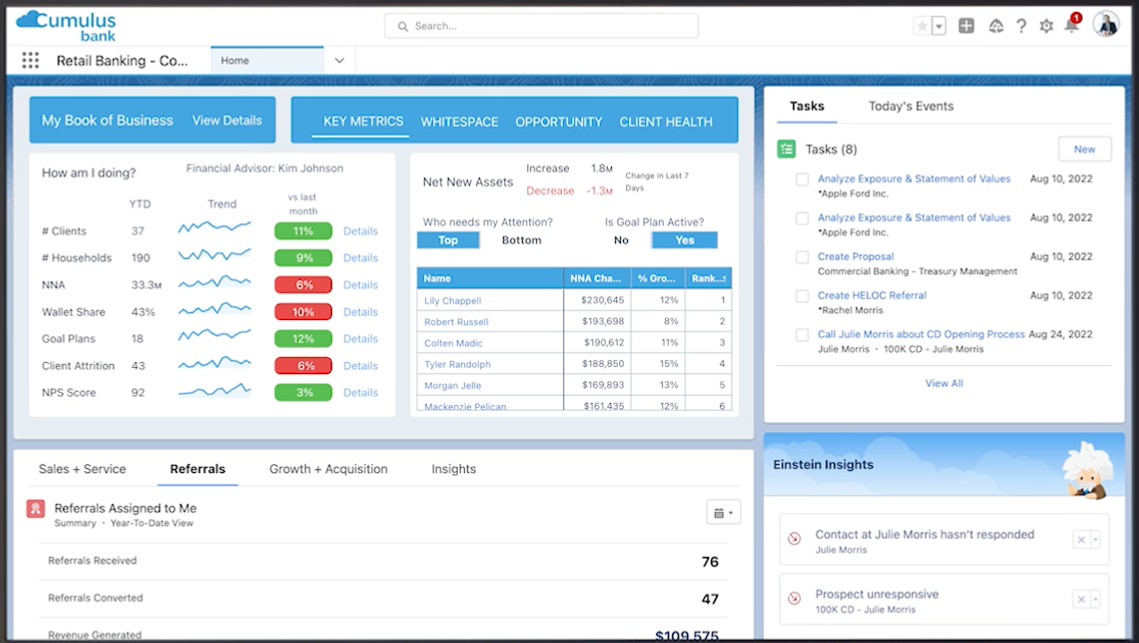Set Is Goal Plan Active to No
Viewport: 1139px width, 643px height.
(621, 240)
